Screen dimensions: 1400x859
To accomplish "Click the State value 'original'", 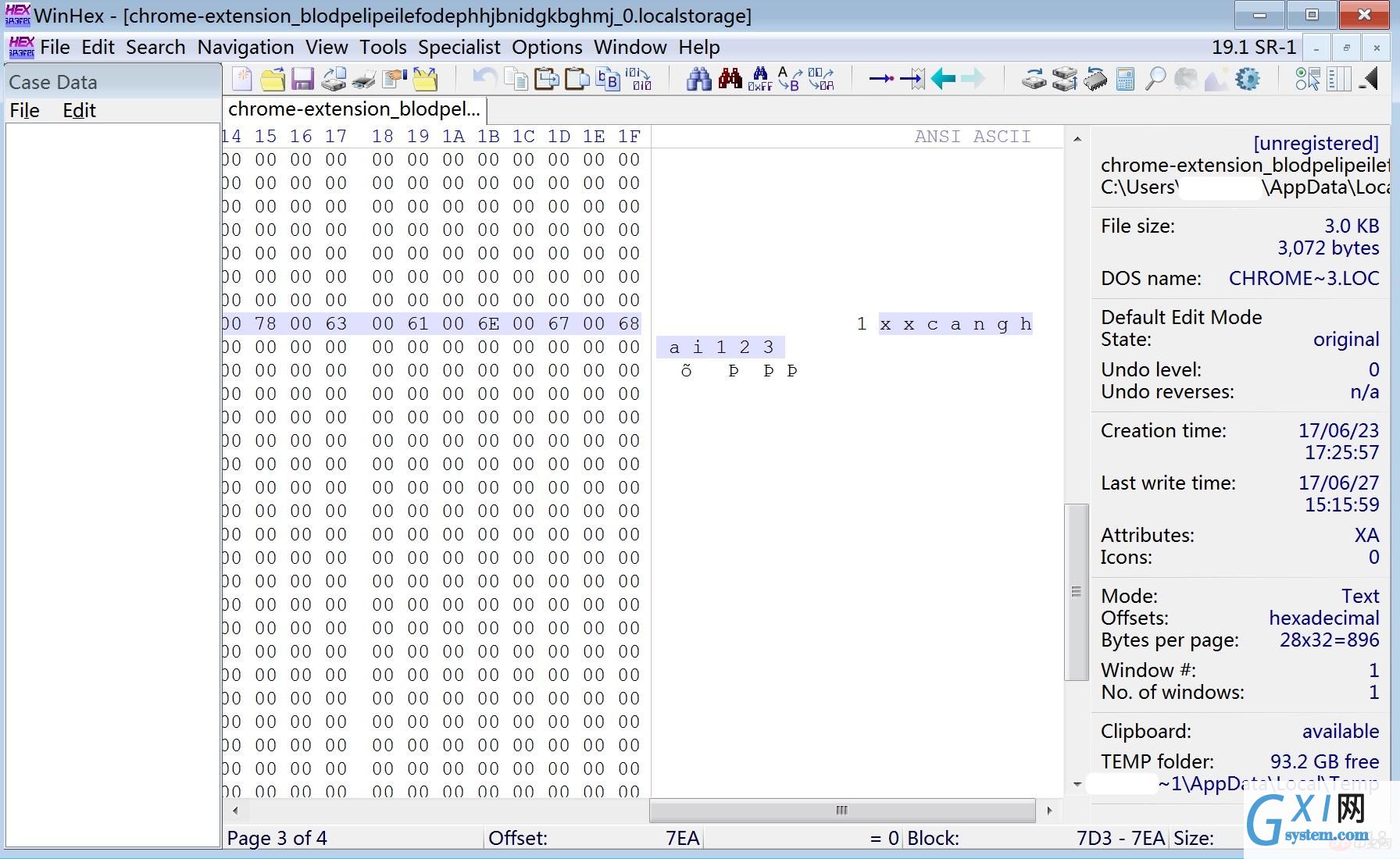I will [1346, 340].
